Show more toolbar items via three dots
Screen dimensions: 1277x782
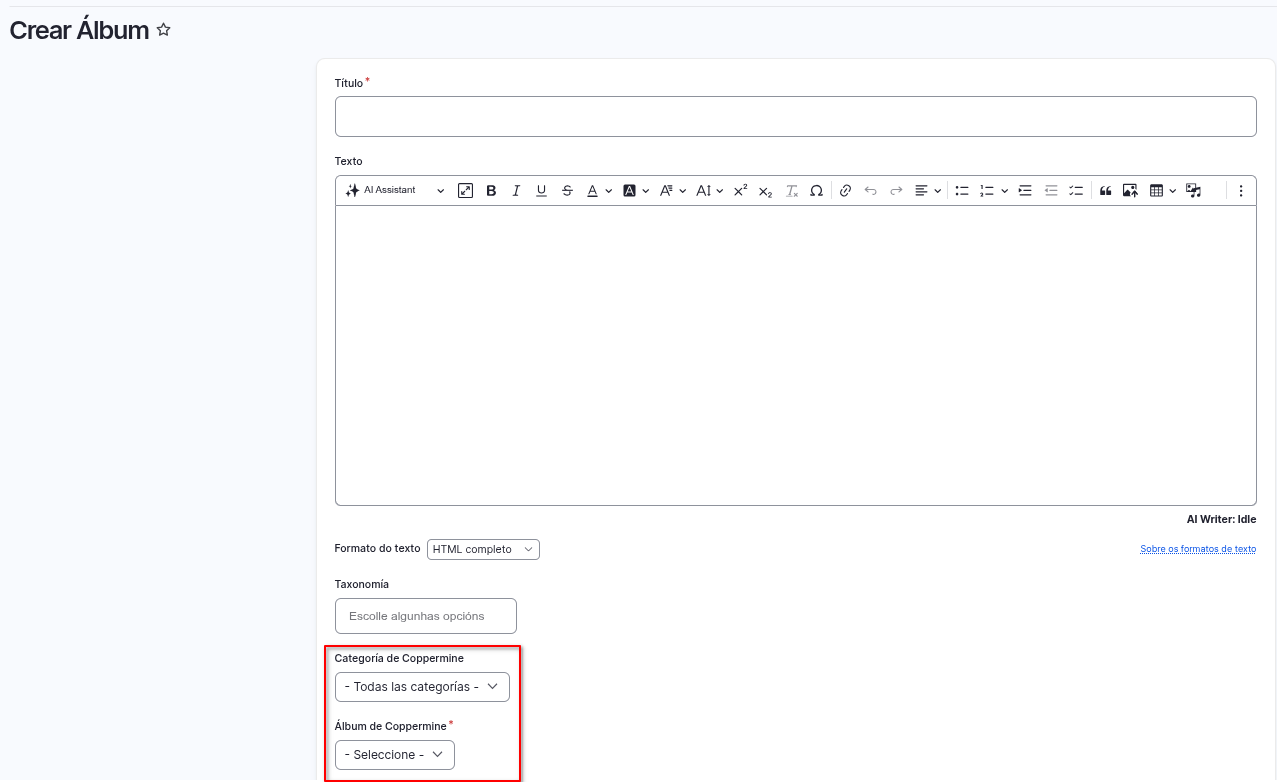pos(1241,191)
